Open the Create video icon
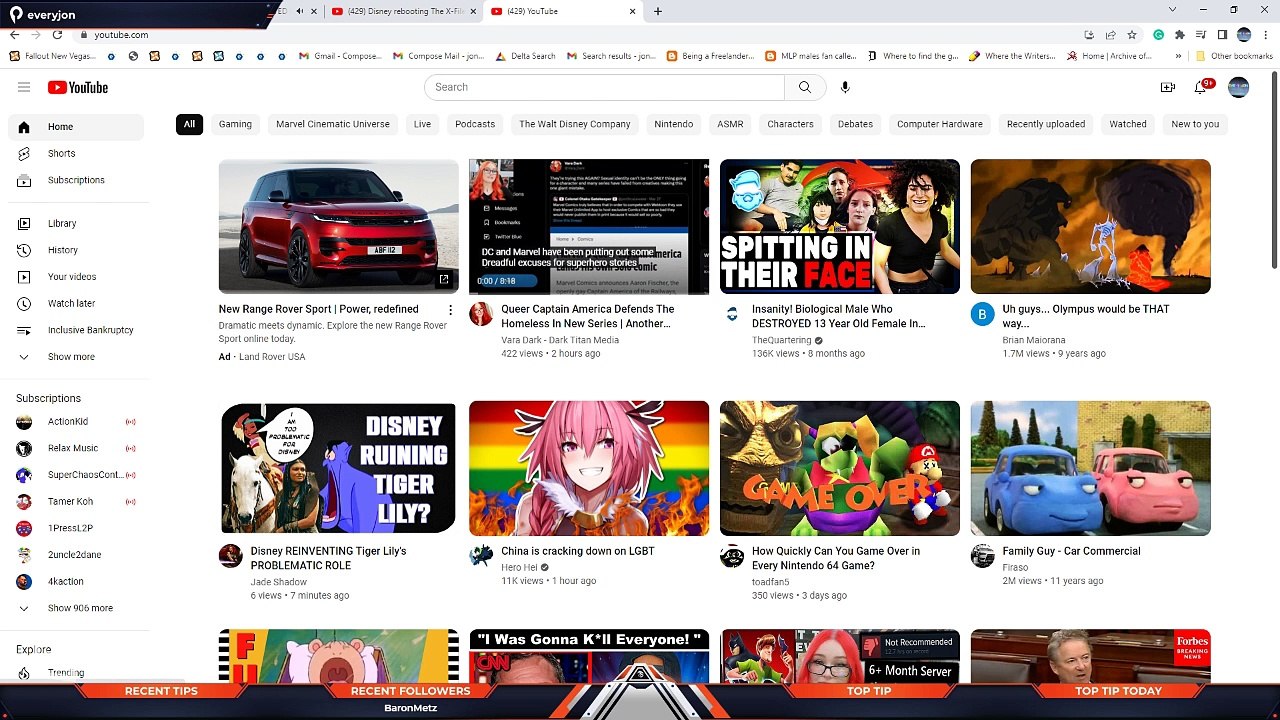This screenshot has height=720, width=1280. pos(1167,87)
